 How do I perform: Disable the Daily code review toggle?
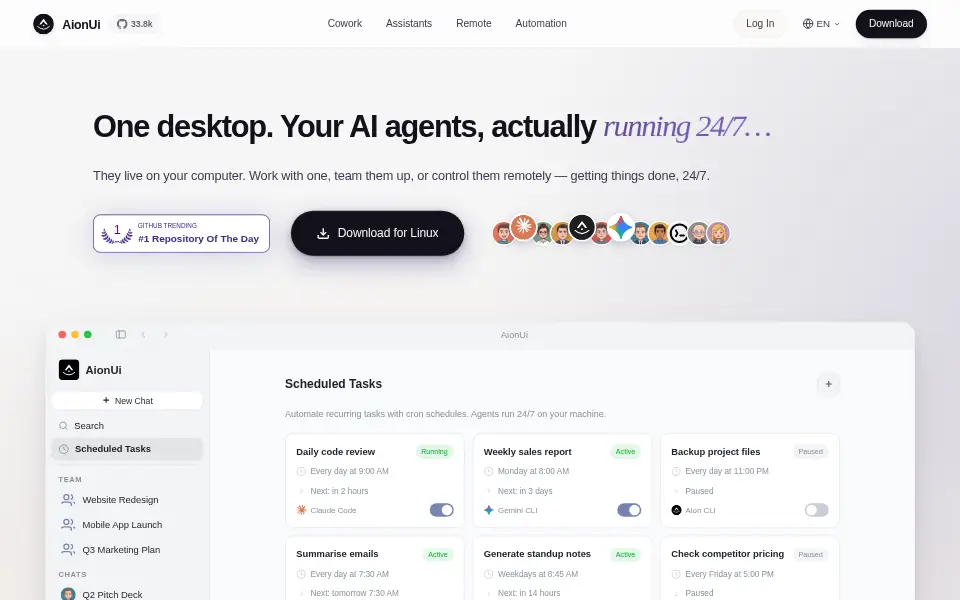pyautogui.click(x=441, y=510)
